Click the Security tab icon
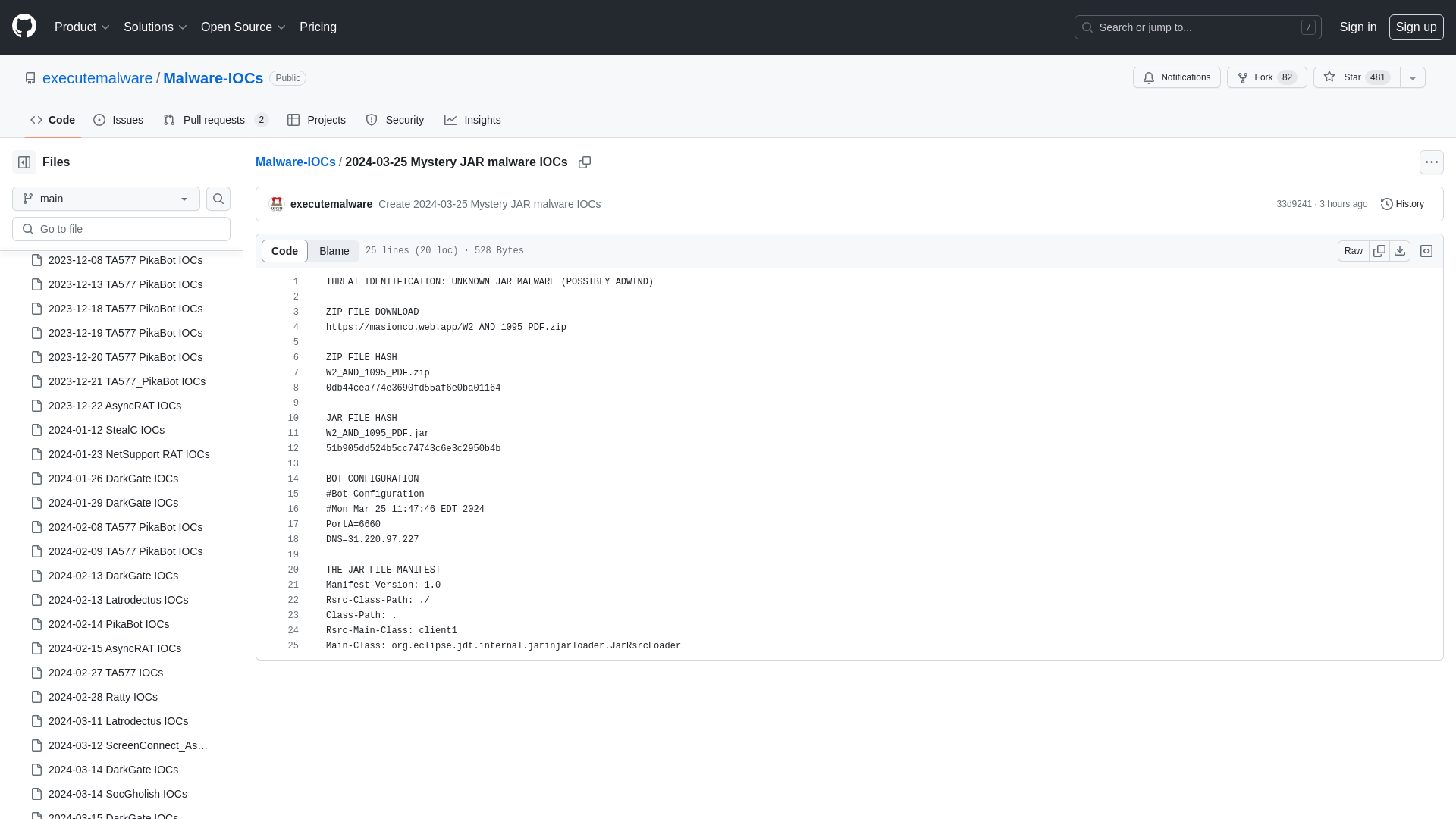The image size is (1456, 819). click(x=372, y=119)
